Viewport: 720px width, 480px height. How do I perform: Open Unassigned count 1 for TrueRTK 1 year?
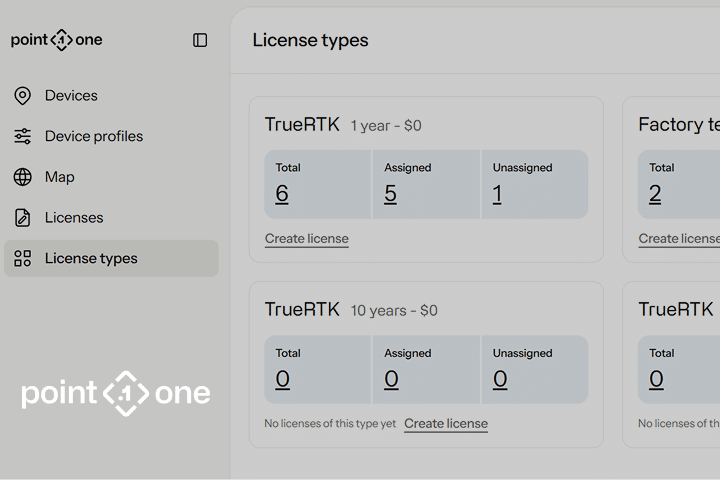pyautogui.click(x=497, y=193)
